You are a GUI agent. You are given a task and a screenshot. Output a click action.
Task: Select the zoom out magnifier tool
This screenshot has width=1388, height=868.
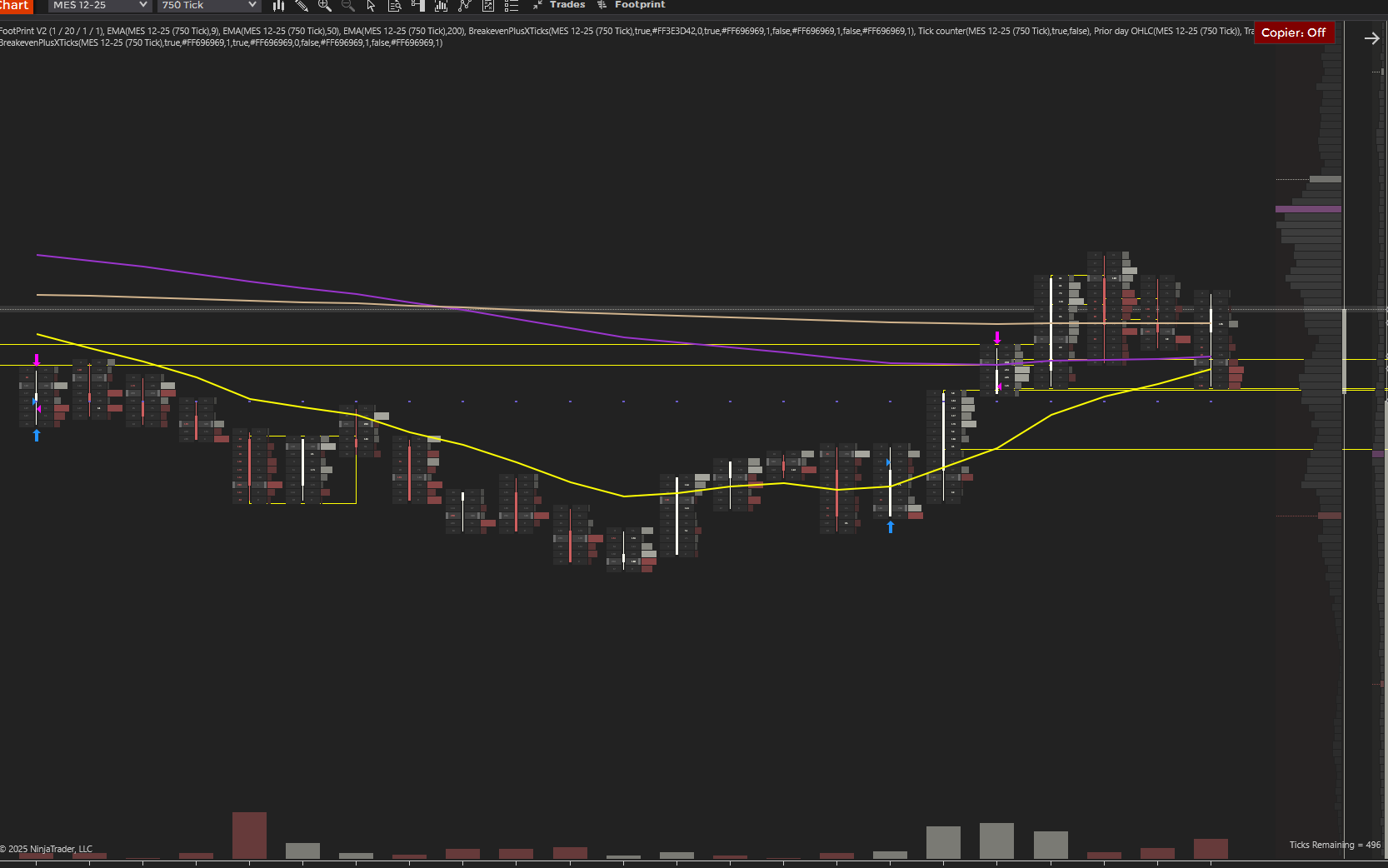348,5
